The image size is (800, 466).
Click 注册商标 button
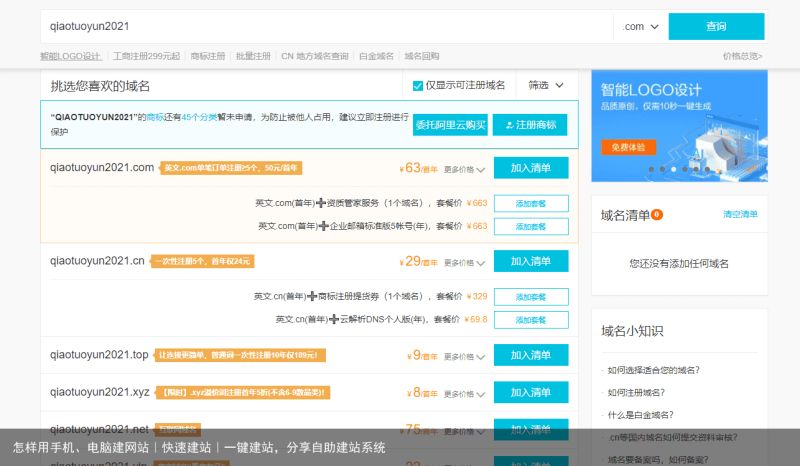530,125
